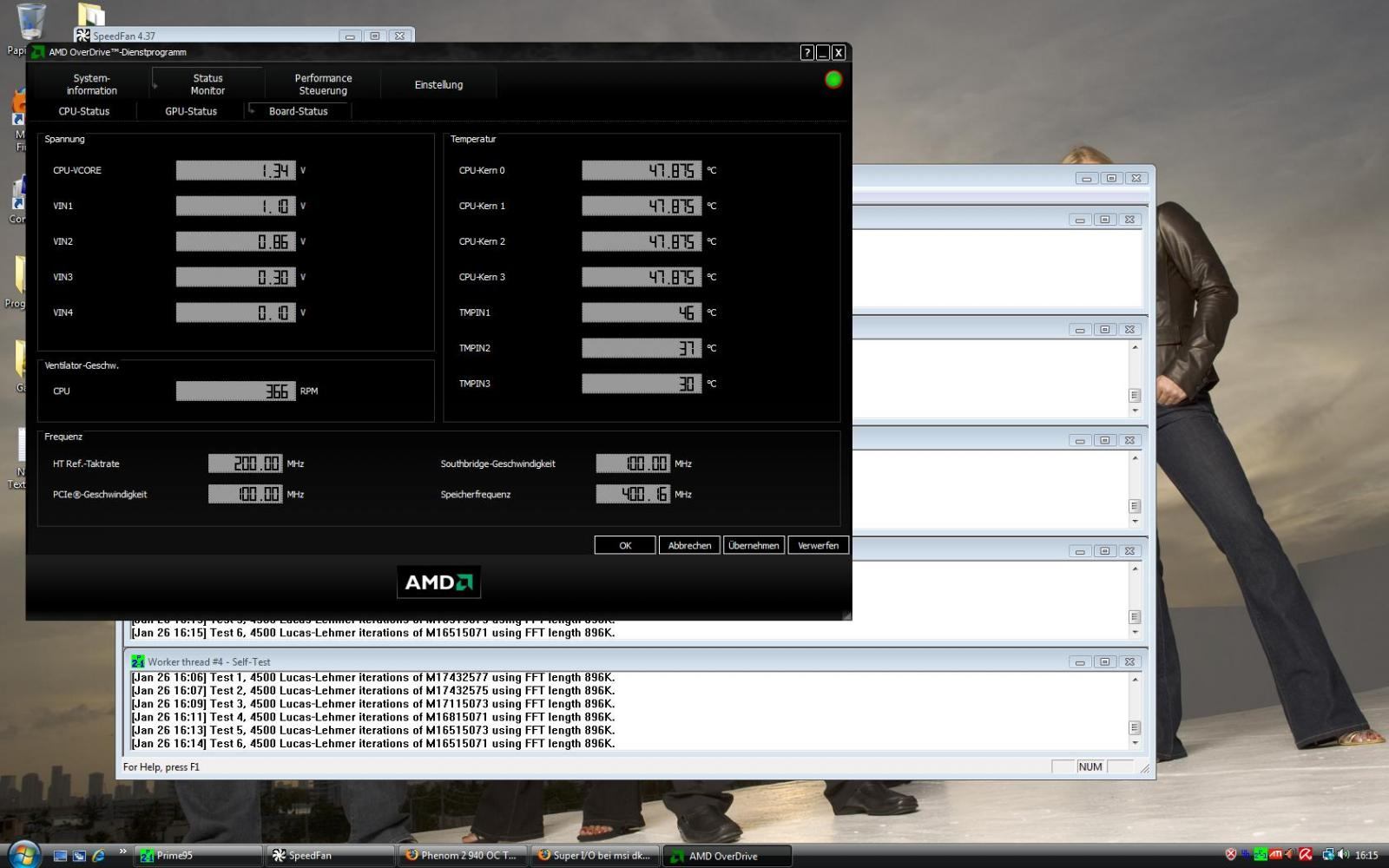Open the System-information tab

click(x=91, y=84)
